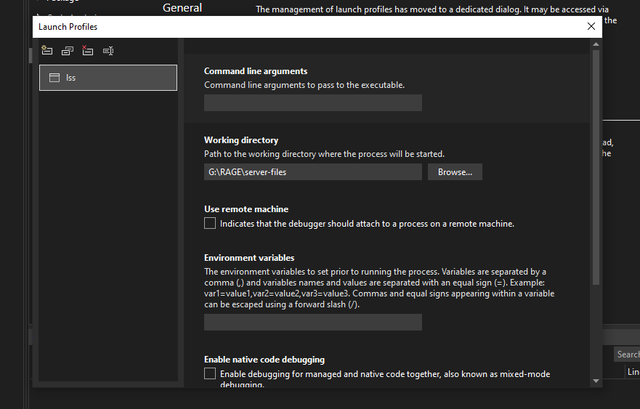This screenshot has height=409, width=640.
Task: Click the vertical scrollbar thumb in dialog
Action: click(x=596, y=167)
